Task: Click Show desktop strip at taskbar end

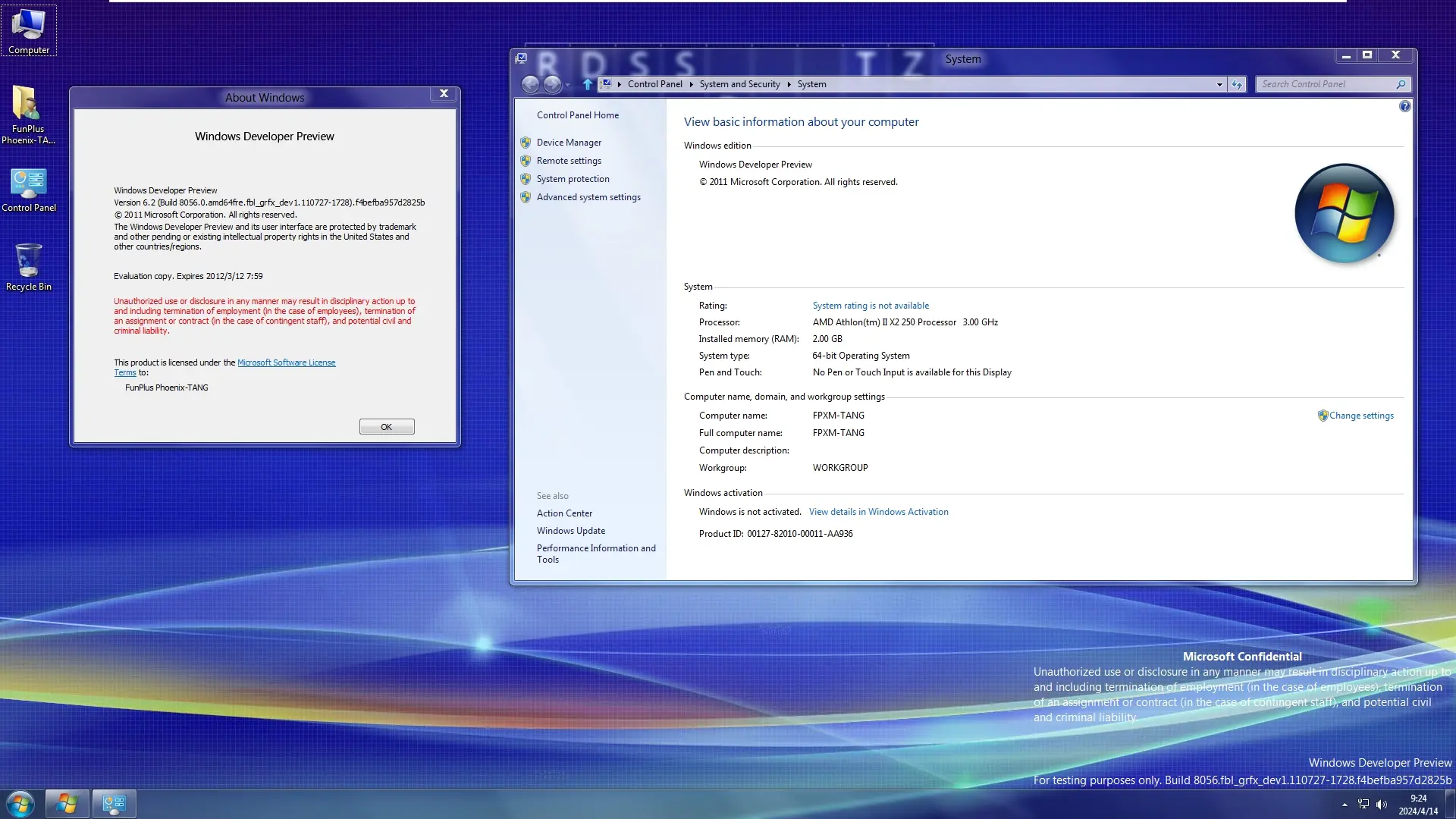Action: pyautogui.click(x=1450, y=804)
